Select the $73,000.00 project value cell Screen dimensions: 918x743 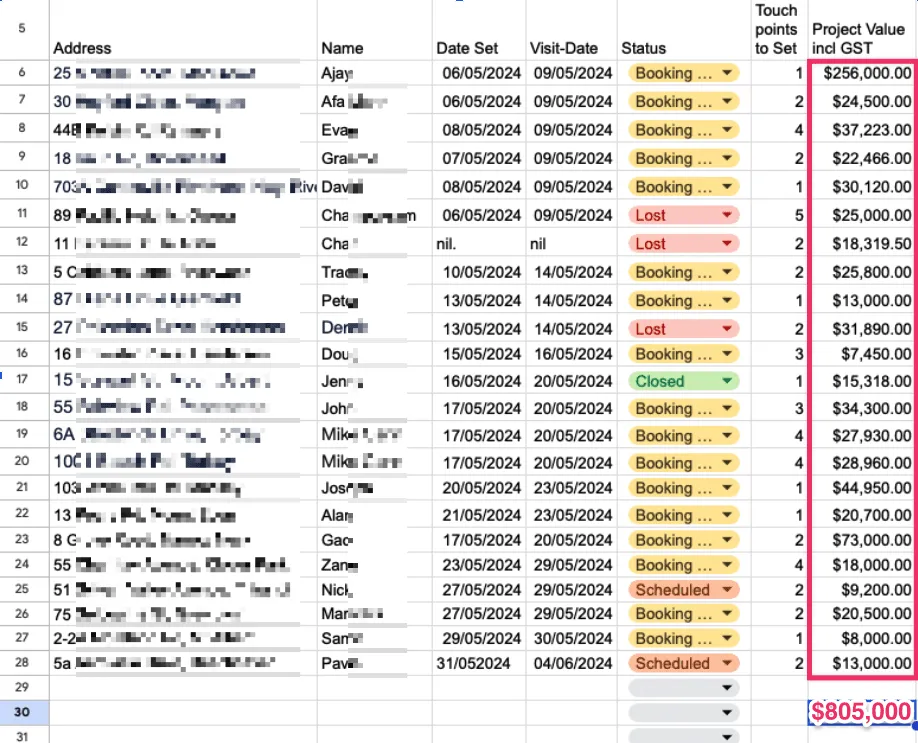(x=863, y=540)
